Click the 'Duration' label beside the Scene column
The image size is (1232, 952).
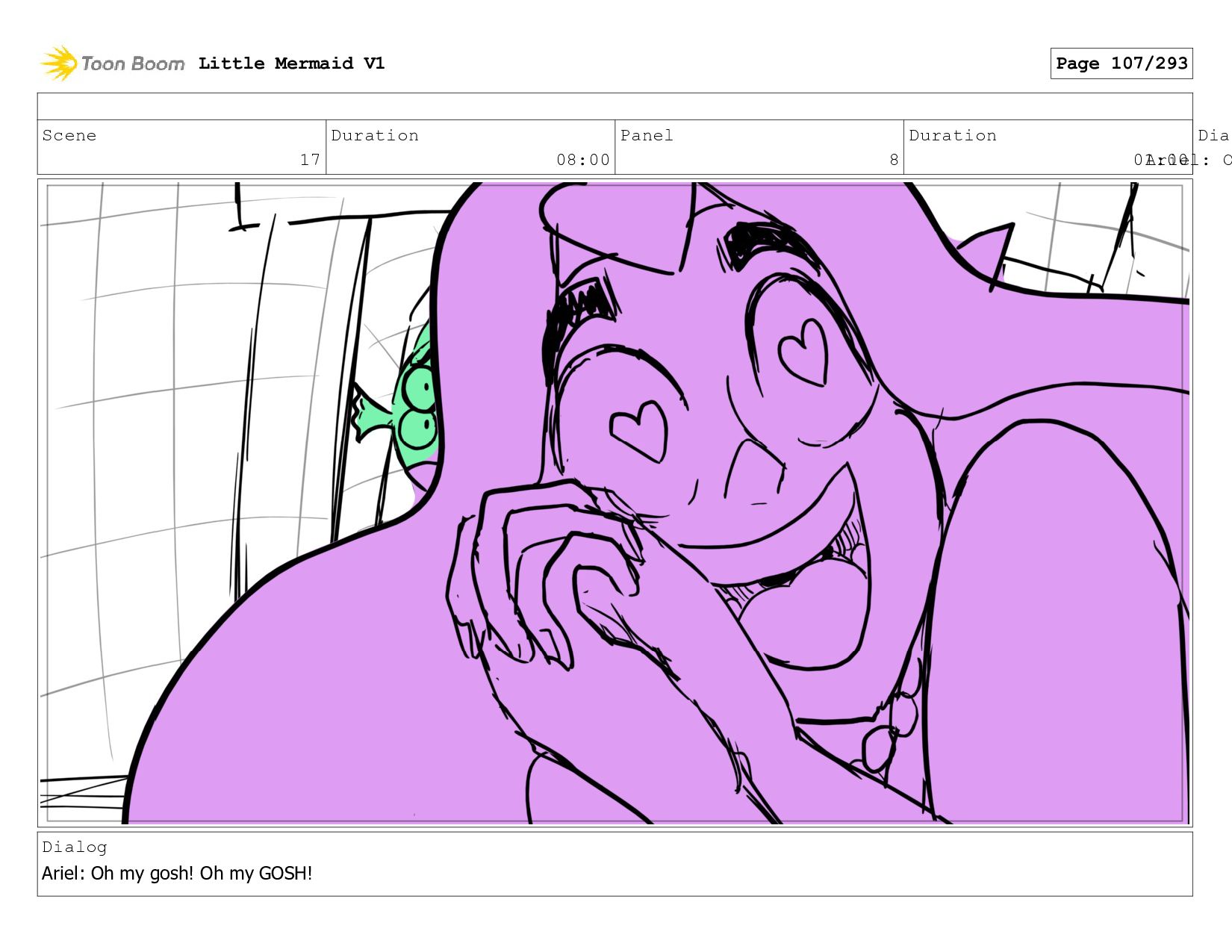coord(375,135)
